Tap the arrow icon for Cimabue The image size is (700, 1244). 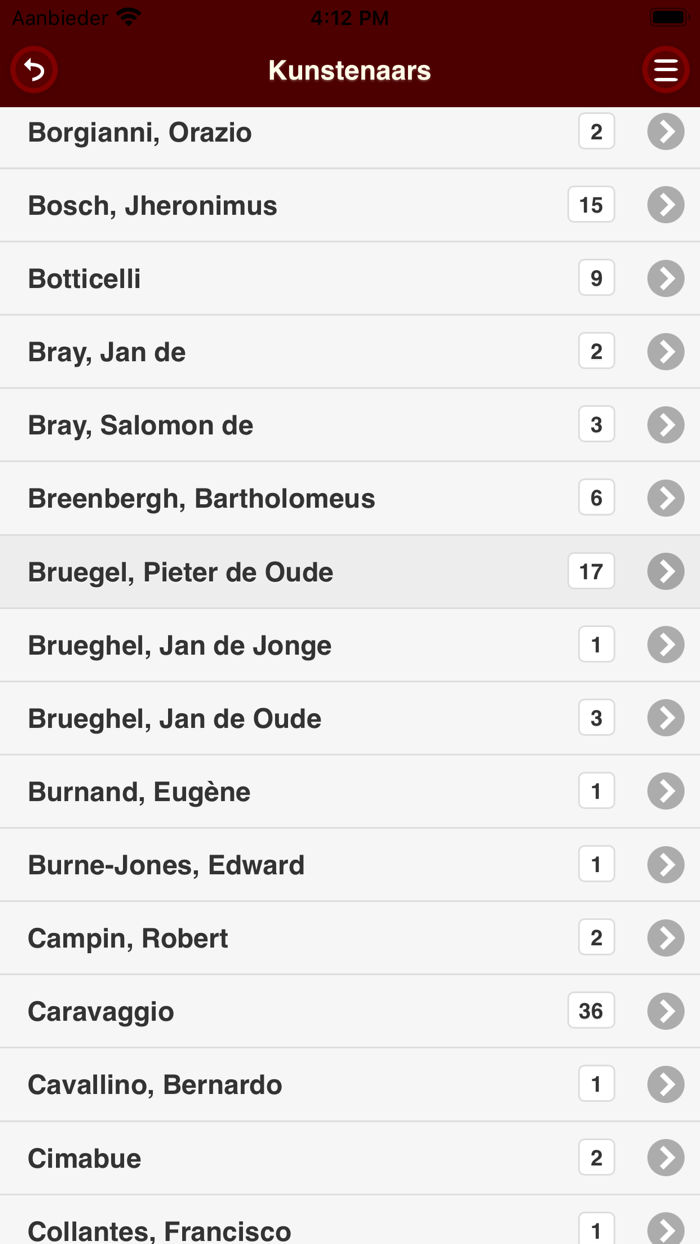point(665,1158)
